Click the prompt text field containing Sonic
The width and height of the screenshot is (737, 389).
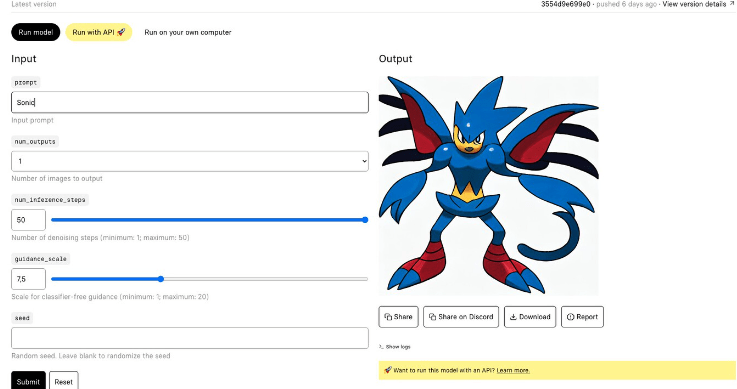(x=190, y=102)
